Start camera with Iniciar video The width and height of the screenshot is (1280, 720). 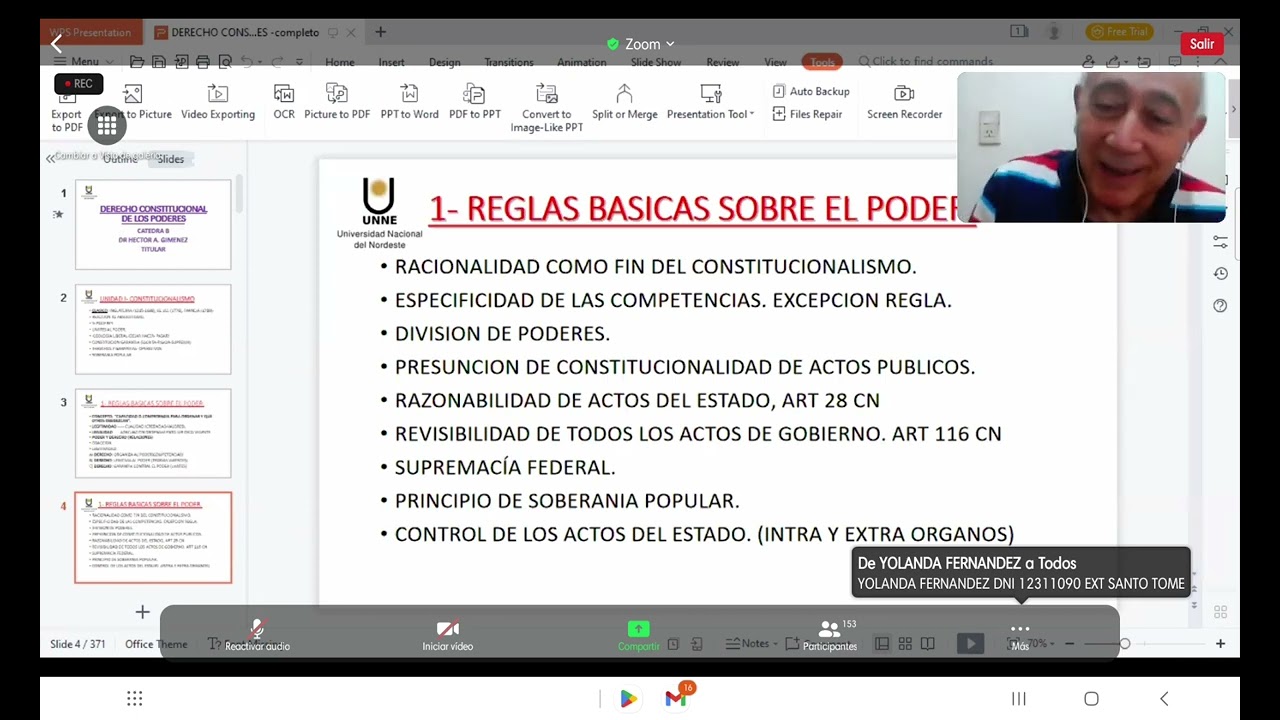coord(447,635)
